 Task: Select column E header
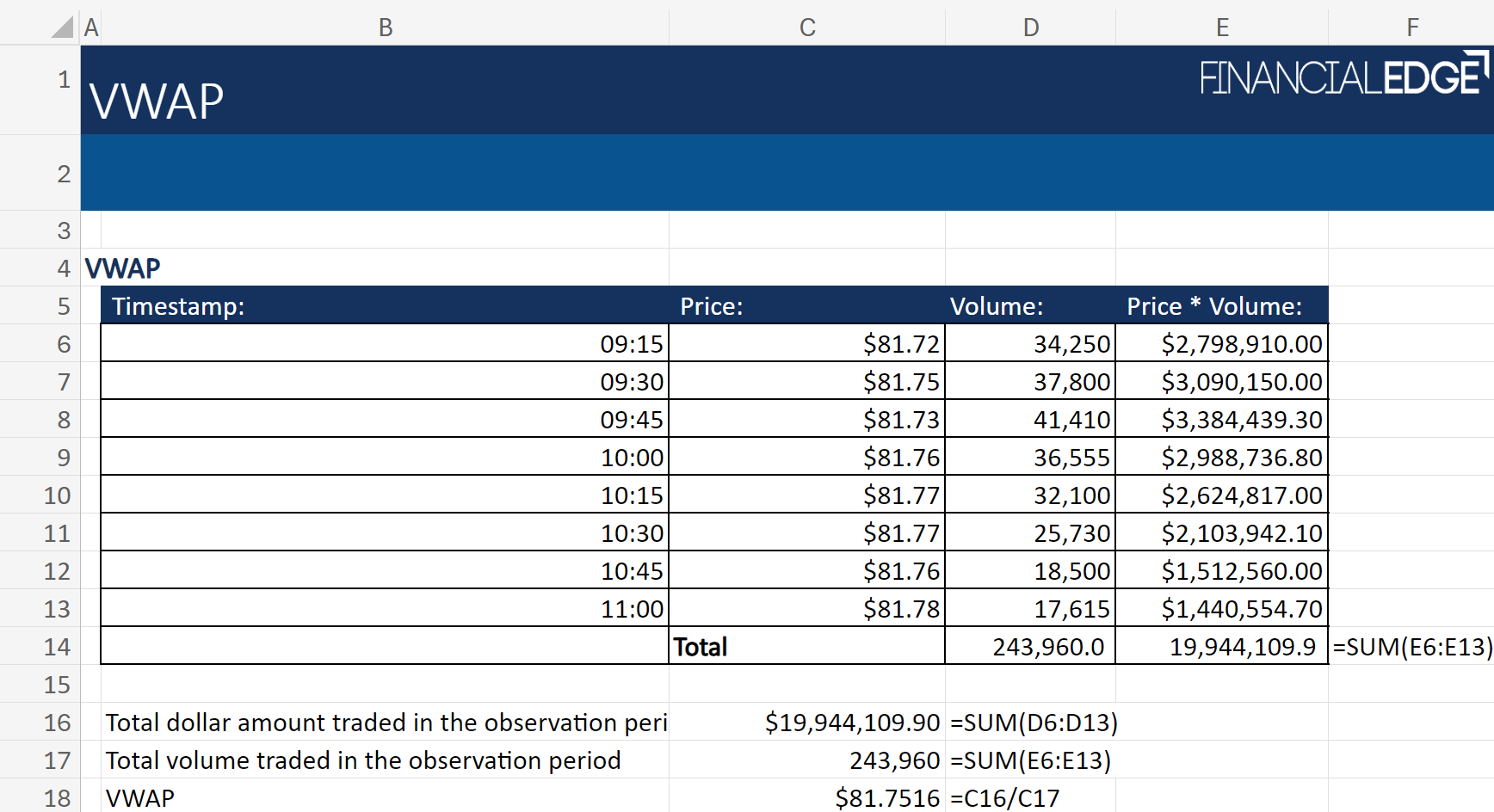click(x=1221, y=28)
